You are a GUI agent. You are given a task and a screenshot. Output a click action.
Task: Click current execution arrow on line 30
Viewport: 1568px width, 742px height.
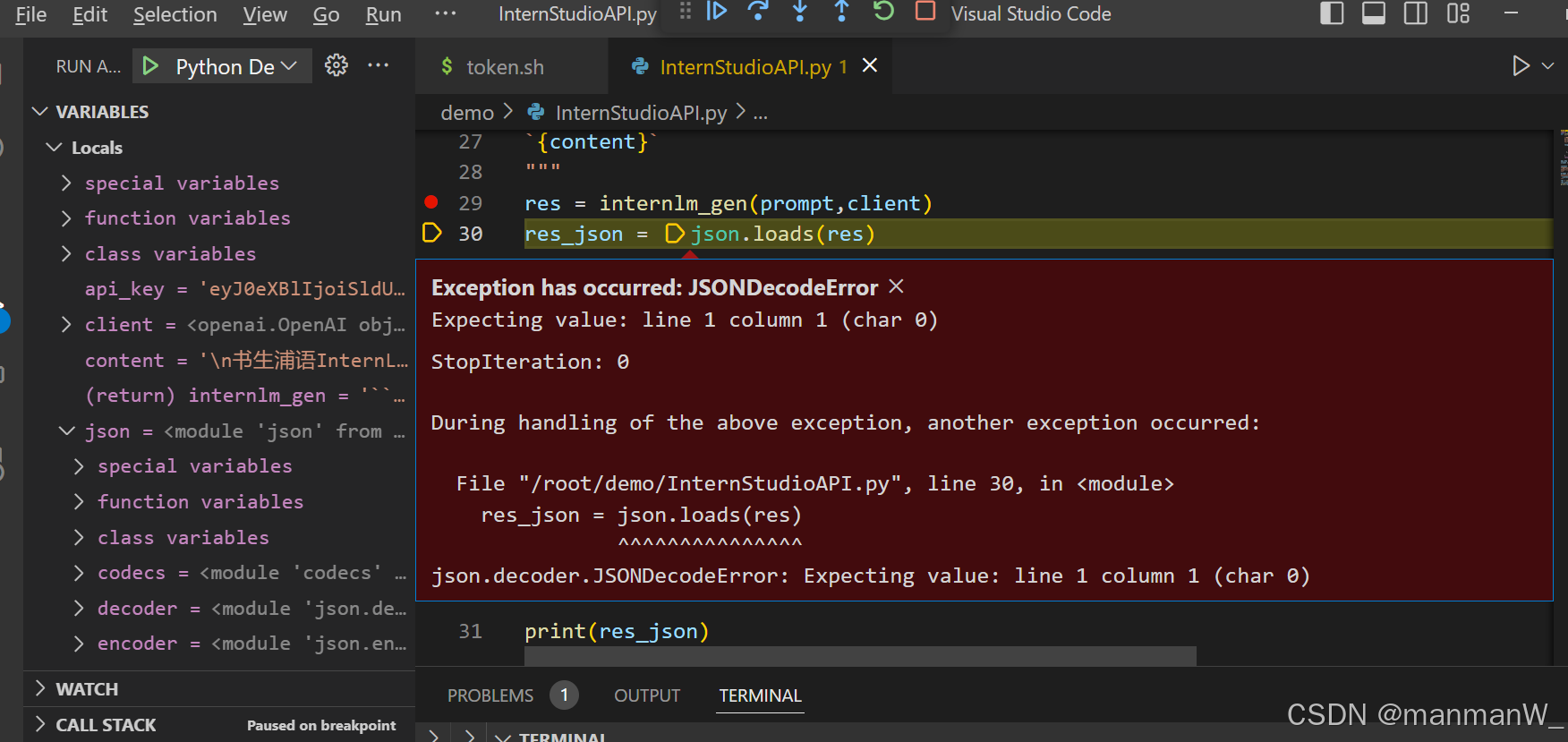(x=431, y=233)
